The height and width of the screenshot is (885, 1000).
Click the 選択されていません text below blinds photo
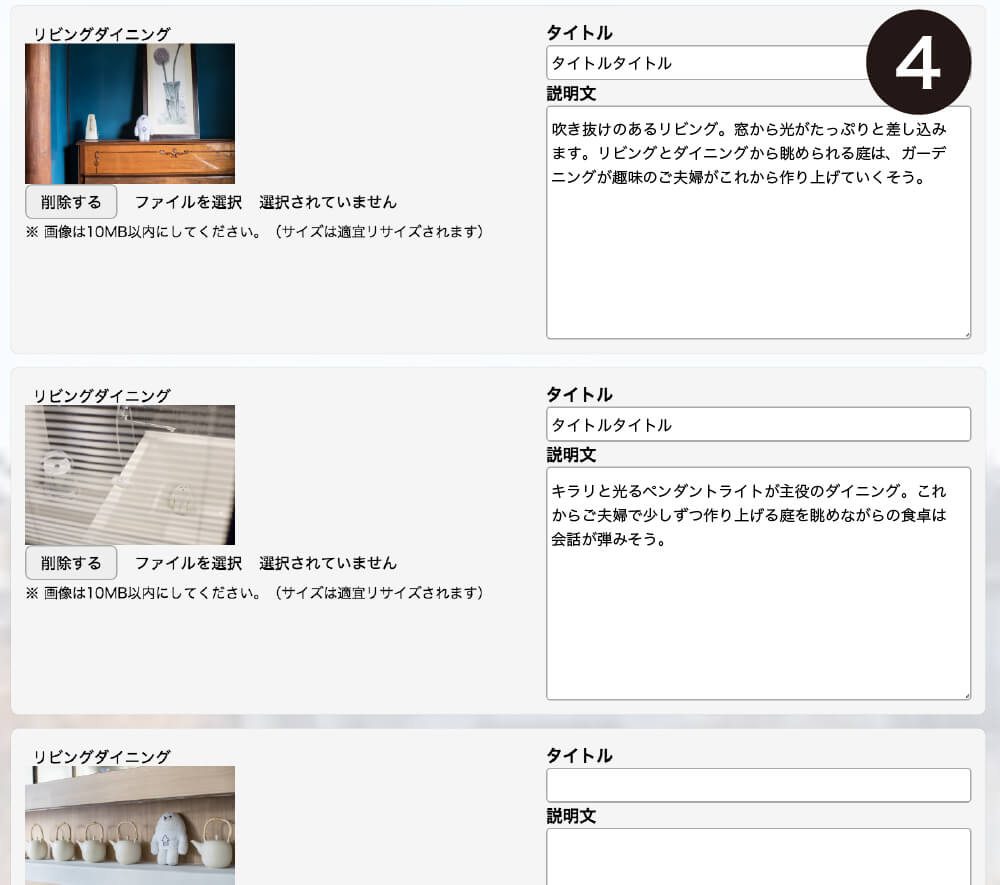[x=328, y=563]
